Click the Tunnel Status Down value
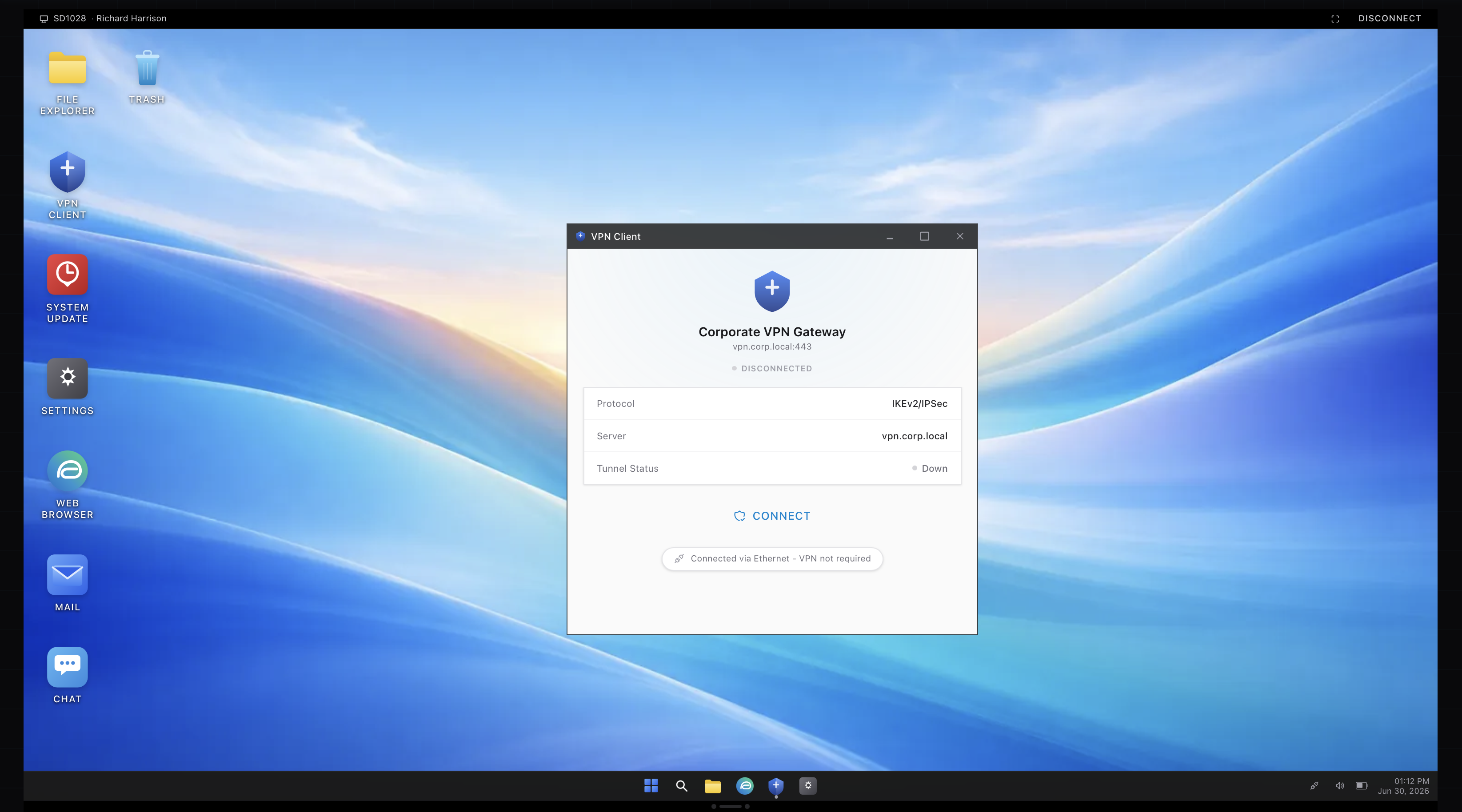Image resolution: width=1462 pixels, height=812 pixels. pos(930,468)
